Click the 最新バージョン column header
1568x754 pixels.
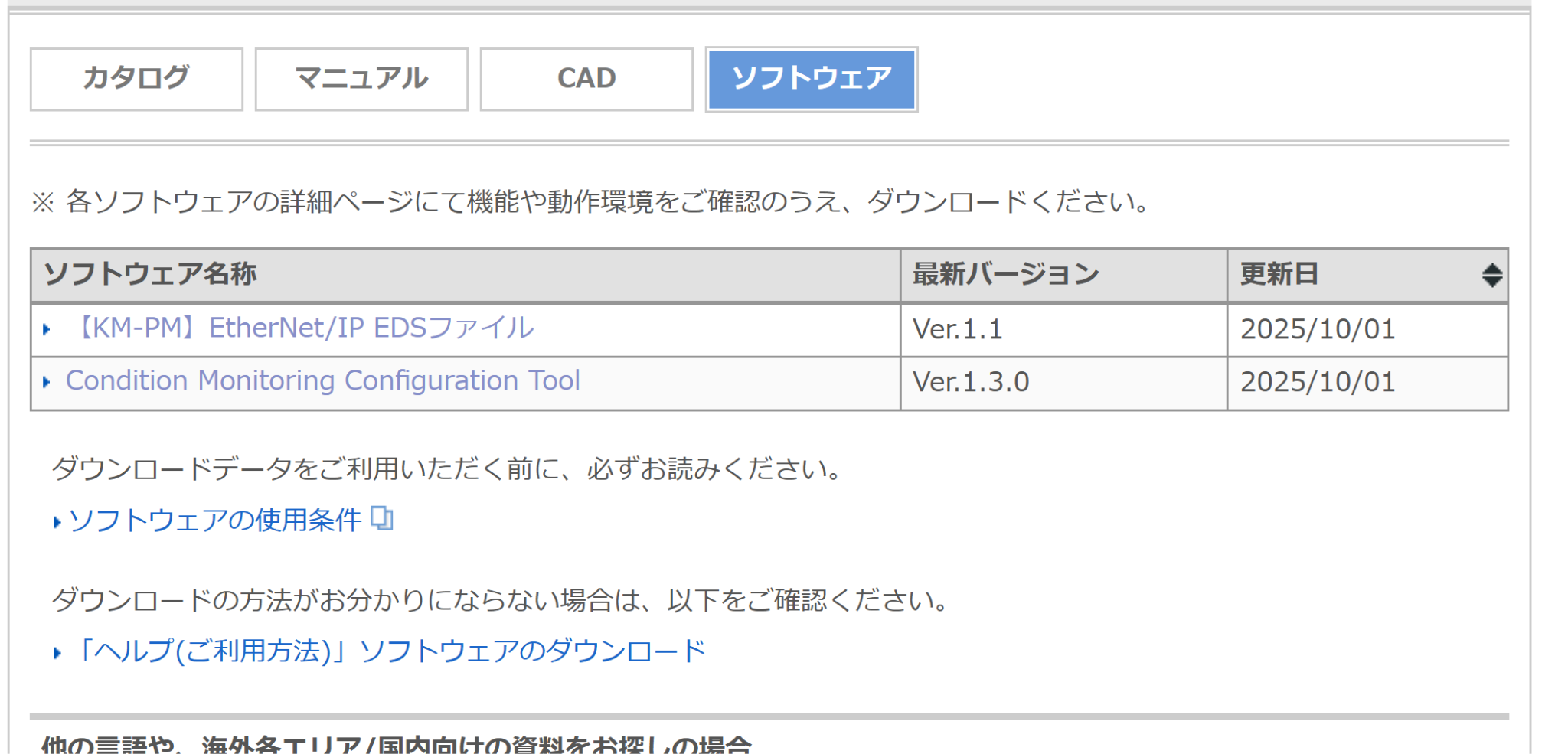(x=1005, y=274)
